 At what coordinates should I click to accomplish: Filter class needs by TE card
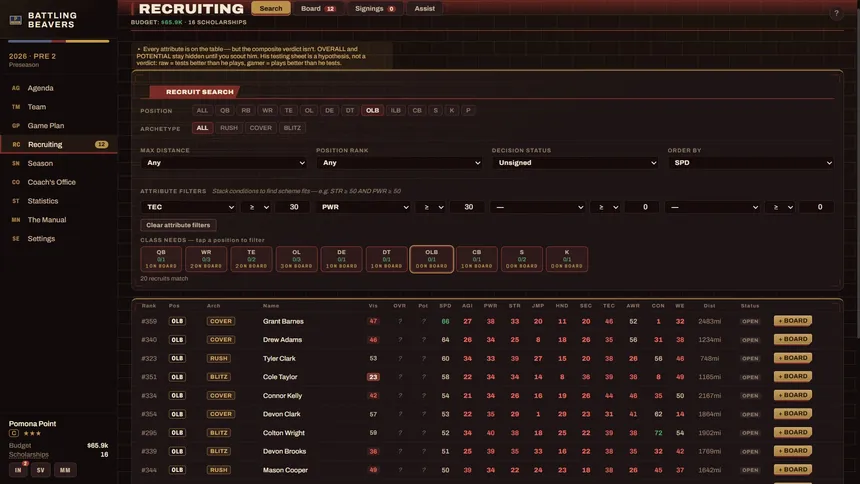[x=251, y=259]
